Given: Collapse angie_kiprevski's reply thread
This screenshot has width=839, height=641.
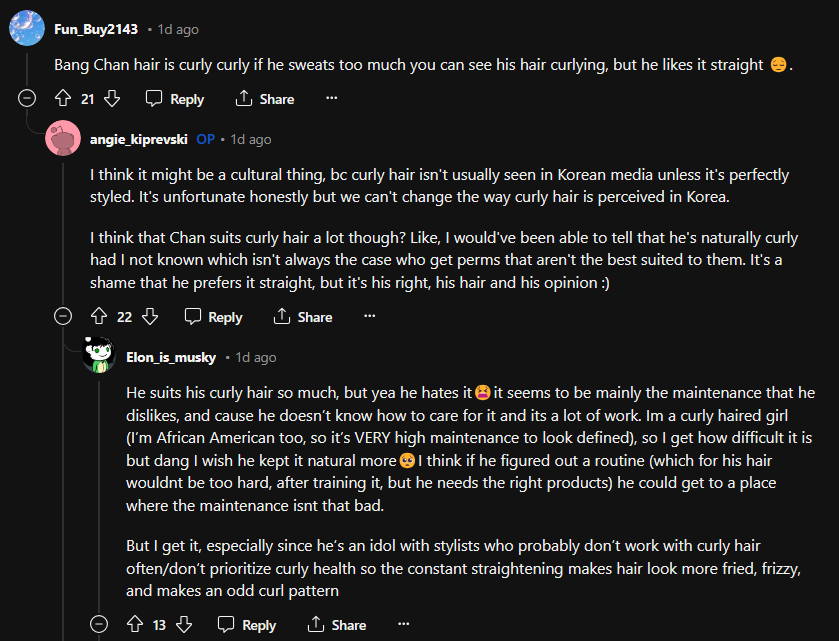Looking at the screenshot, I should click(63, 317).
